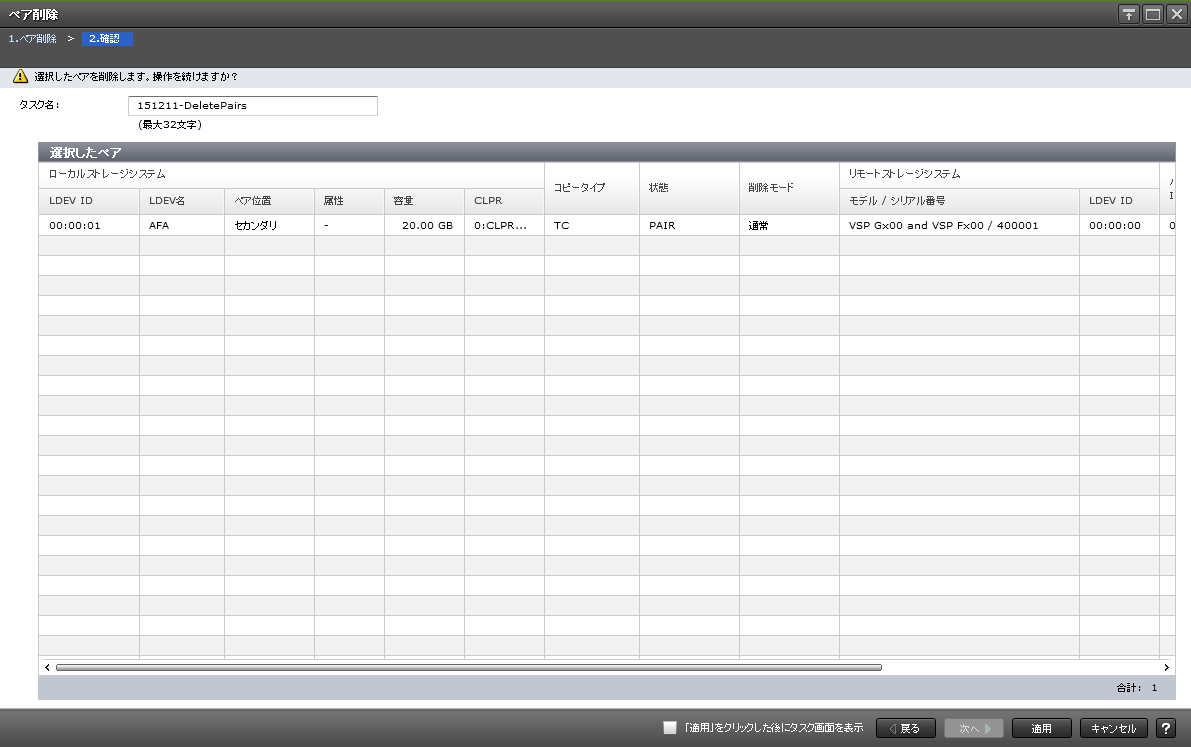
Task: Click the PAIR status cell
Action: click(689, 225)
